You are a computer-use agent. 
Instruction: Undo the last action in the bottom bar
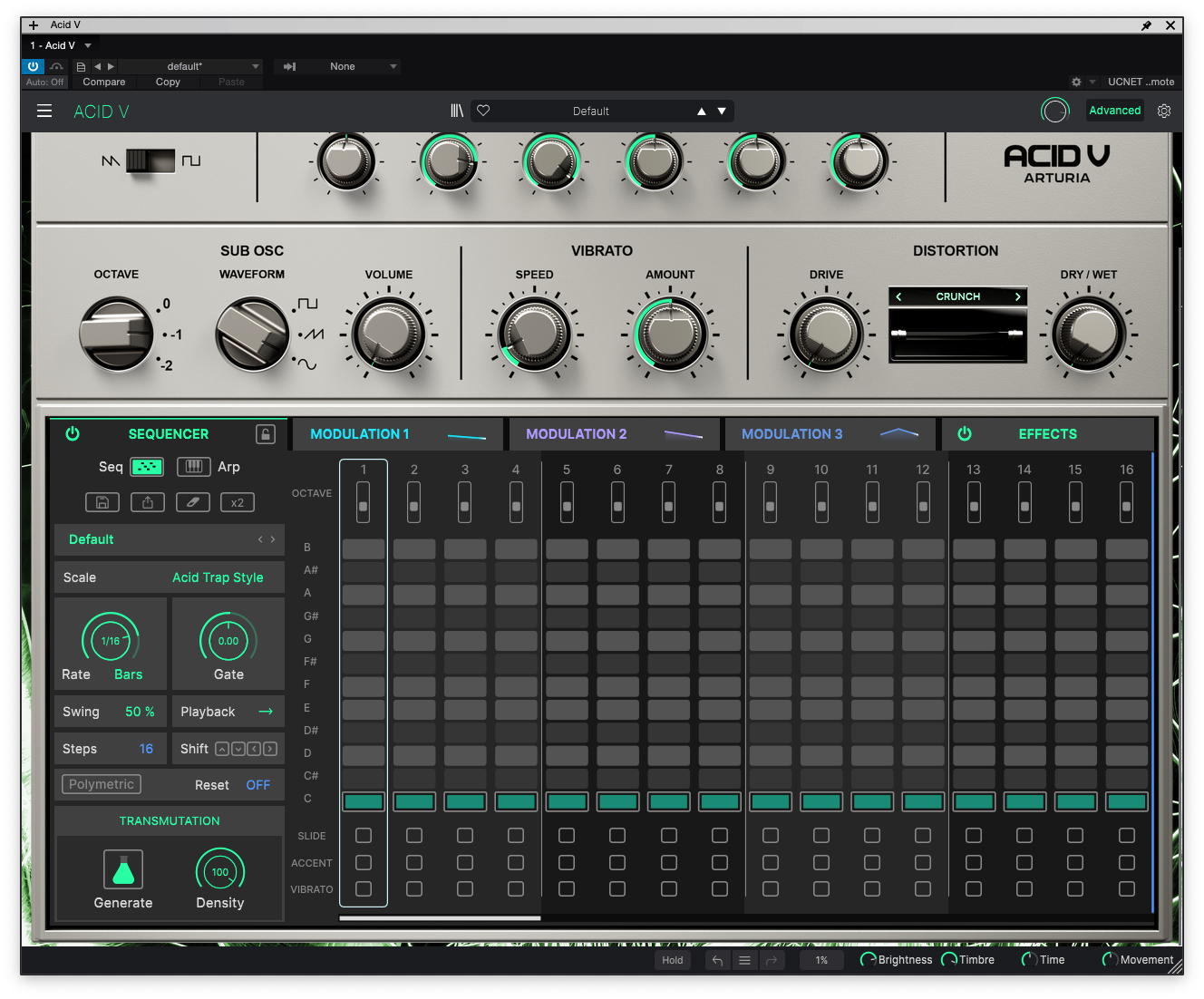click(x=717, y=960)
